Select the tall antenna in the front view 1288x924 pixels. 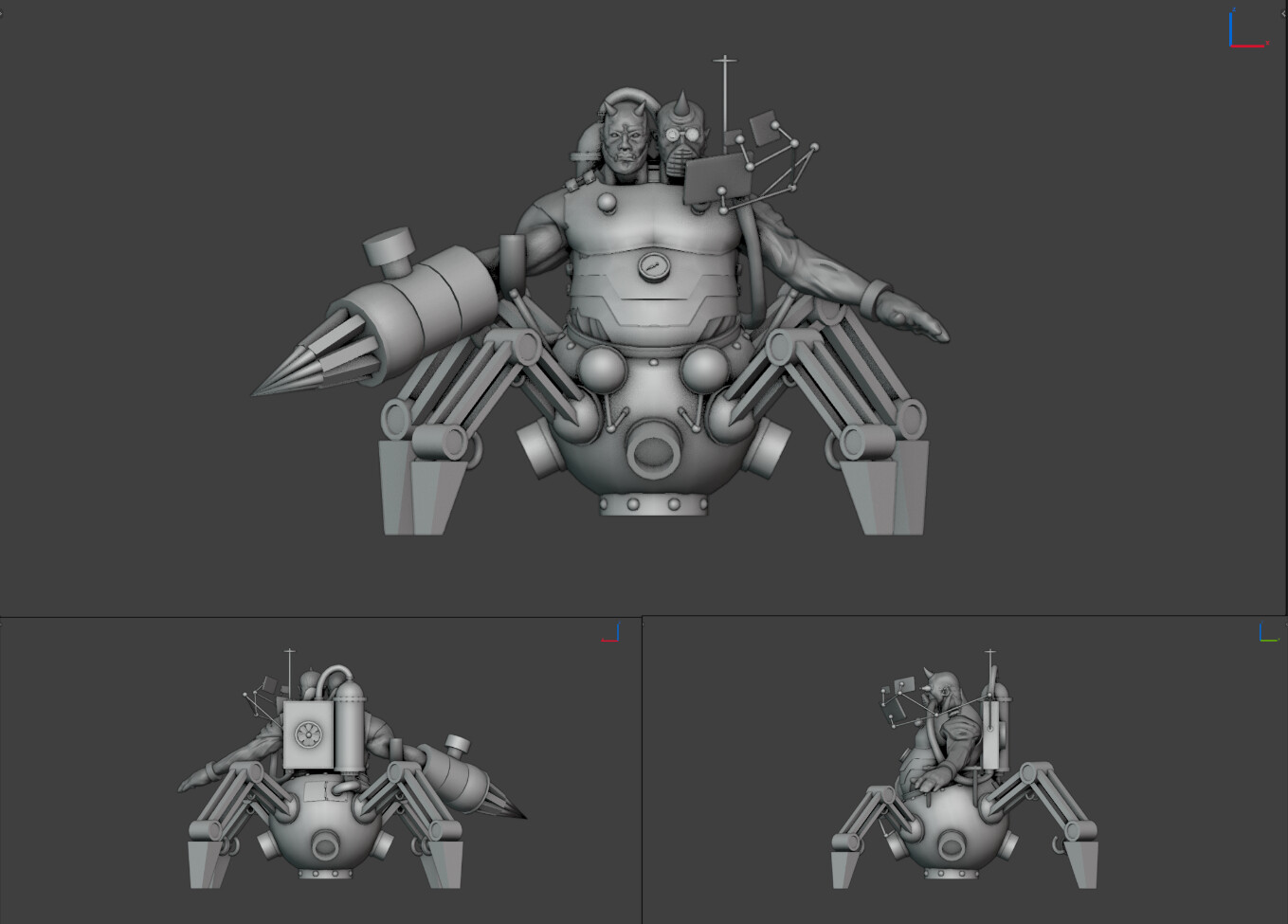pyautogui.click(x=724, y=95)
